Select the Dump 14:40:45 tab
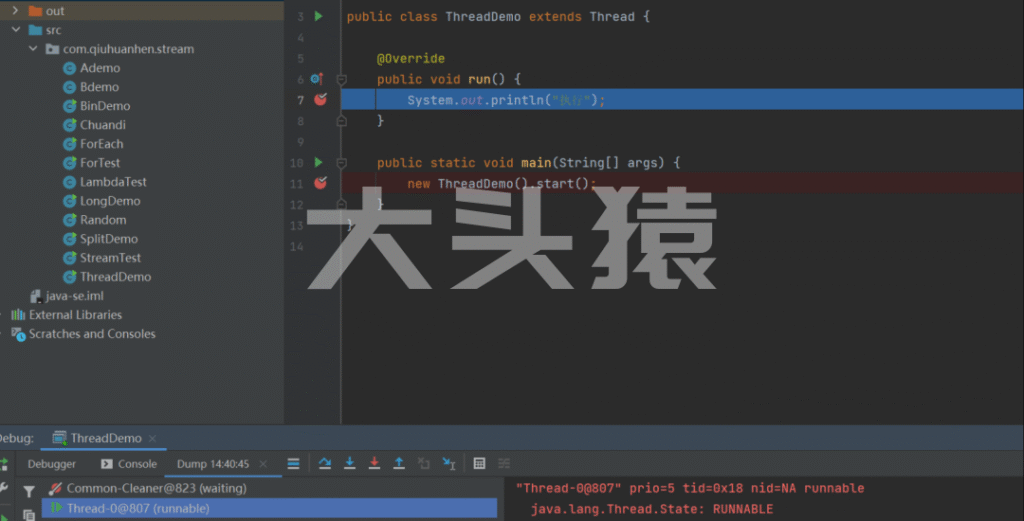Viewport: 1024px width, 521px height. (213, 464)
